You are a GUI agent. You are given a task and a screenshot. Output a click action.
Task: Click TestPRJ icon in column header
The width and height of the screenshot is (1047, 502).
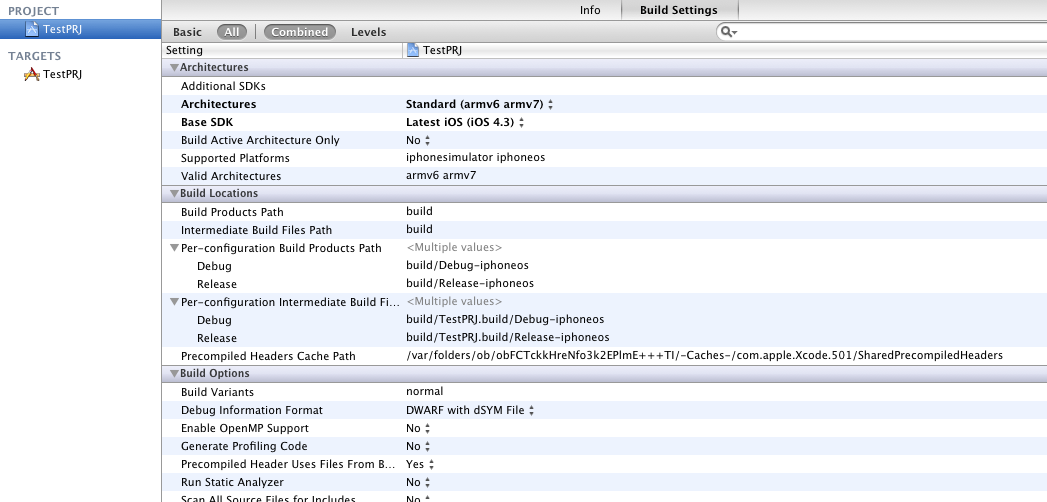click(413, 50)
